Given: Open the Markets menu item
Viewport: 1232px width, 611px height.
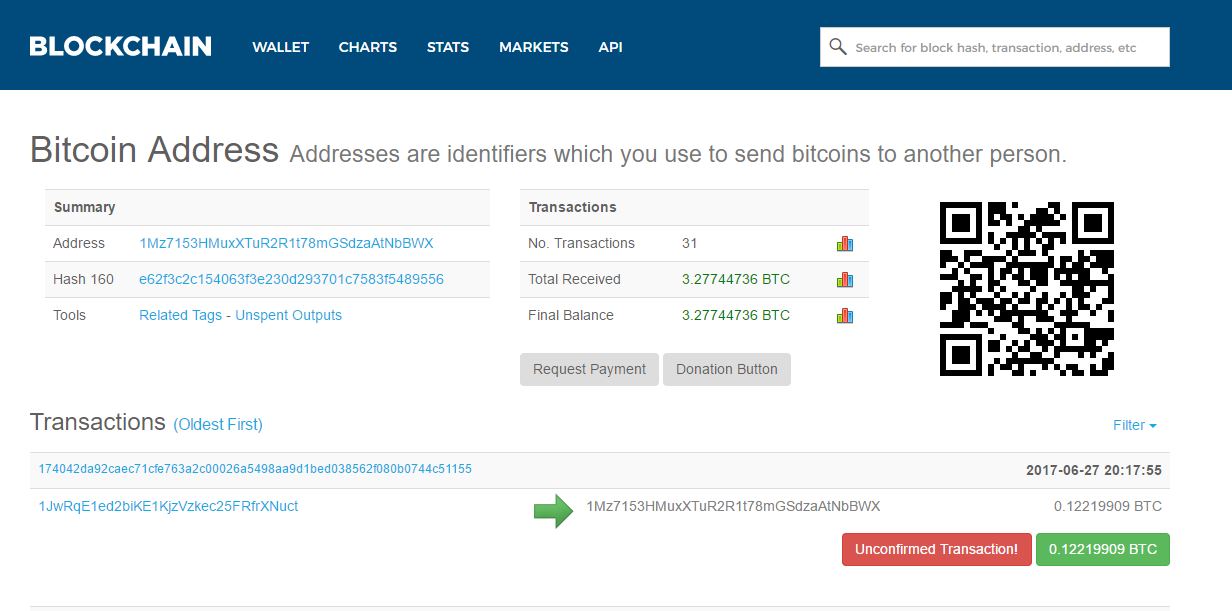Looking at the screenshot, I should (x=534, y=47).
